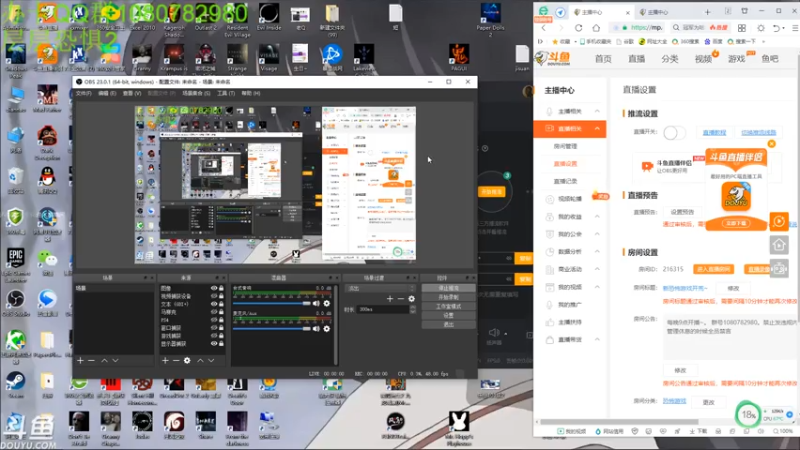Screen dimensions: 800x450
Task: Increase transition duration stepper
Action: pyautogui.click(x=413, y=307)
